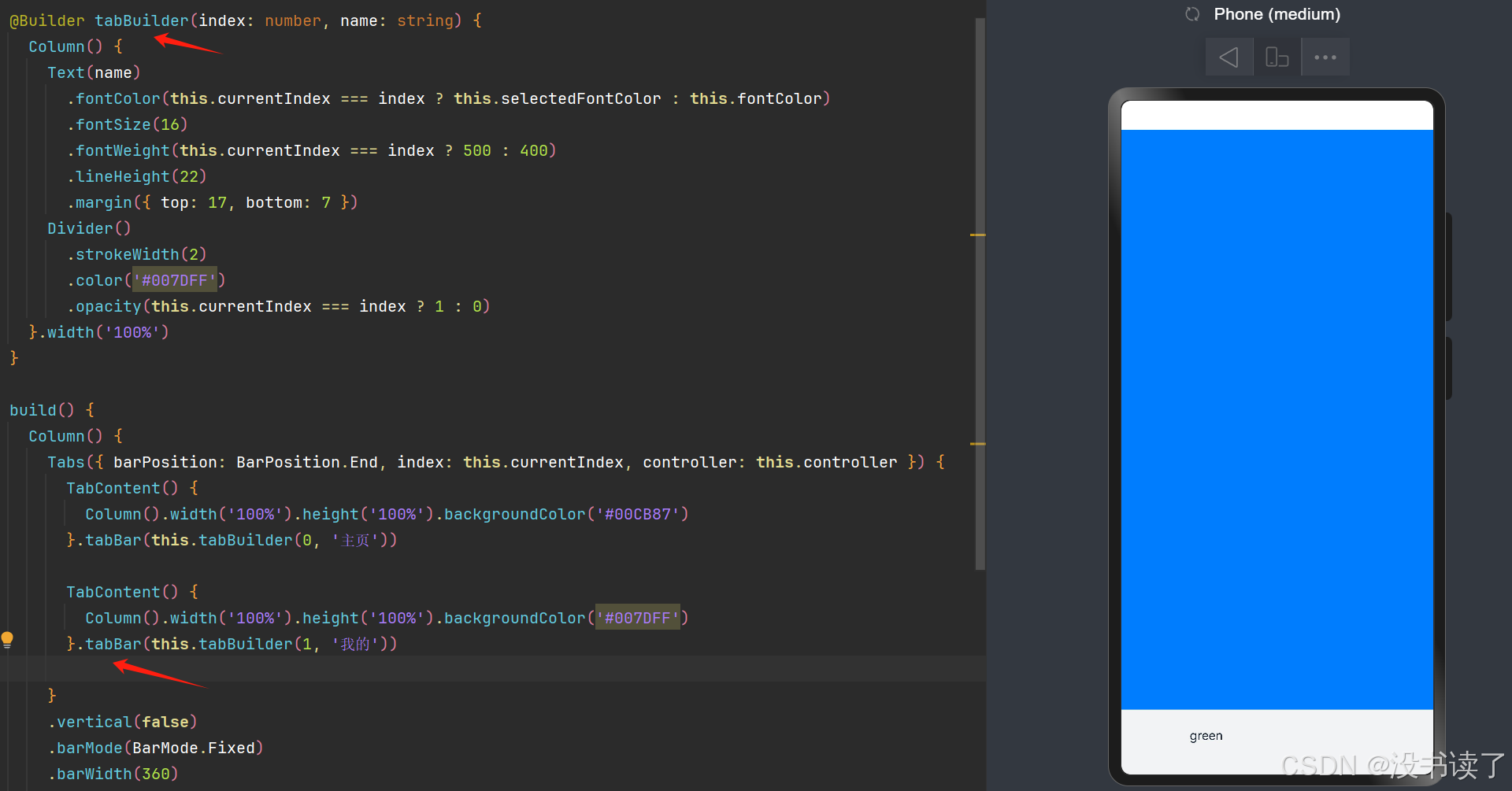This screenshot has height=791, width=1512.
Task: Click the '#00CB87' backgroundColor value
Action: (x=637, y=514)
